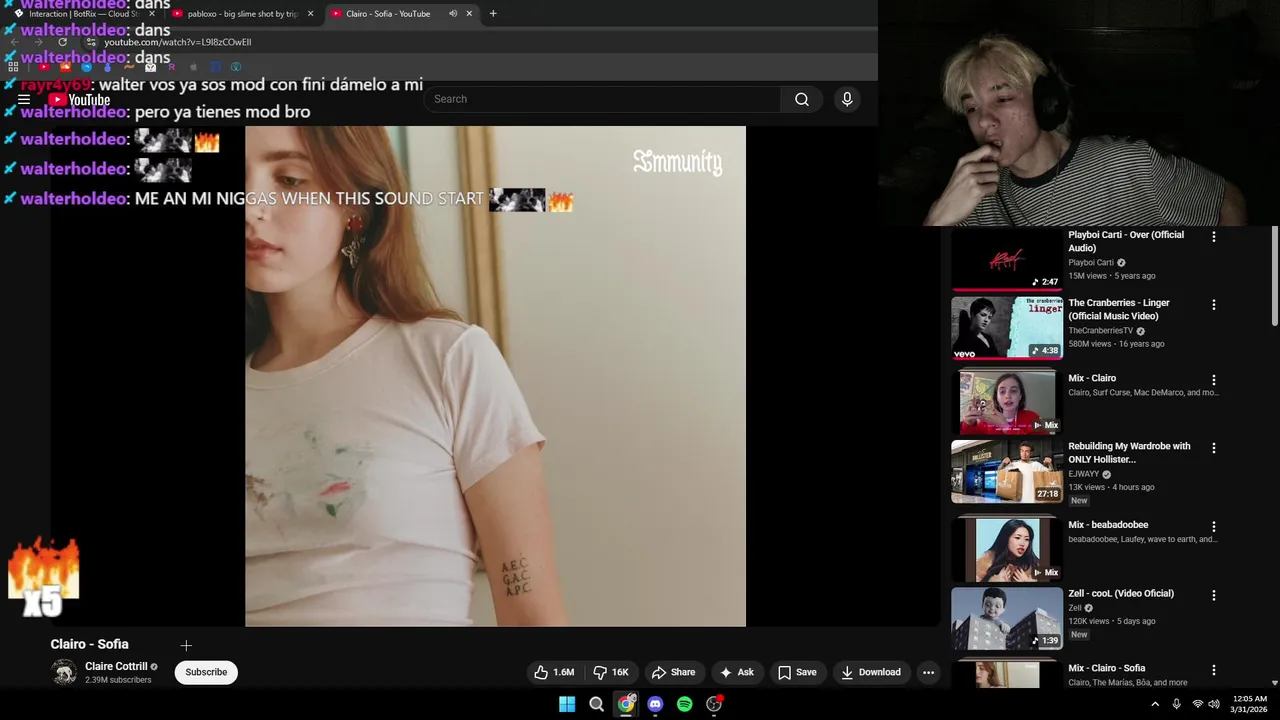Screen dimensions: 1280x720
Task: Open Rebuilding My Wardrobe with ONLY Hollister title
Action: (x=1129, y=453)
